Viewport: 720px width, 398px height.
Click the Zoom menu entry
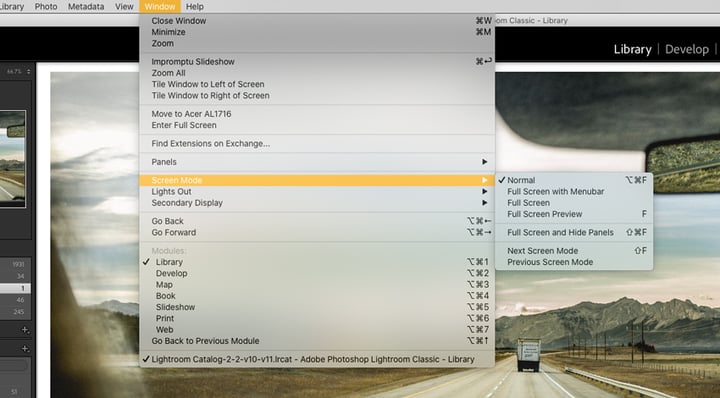[x=317, y=43]
